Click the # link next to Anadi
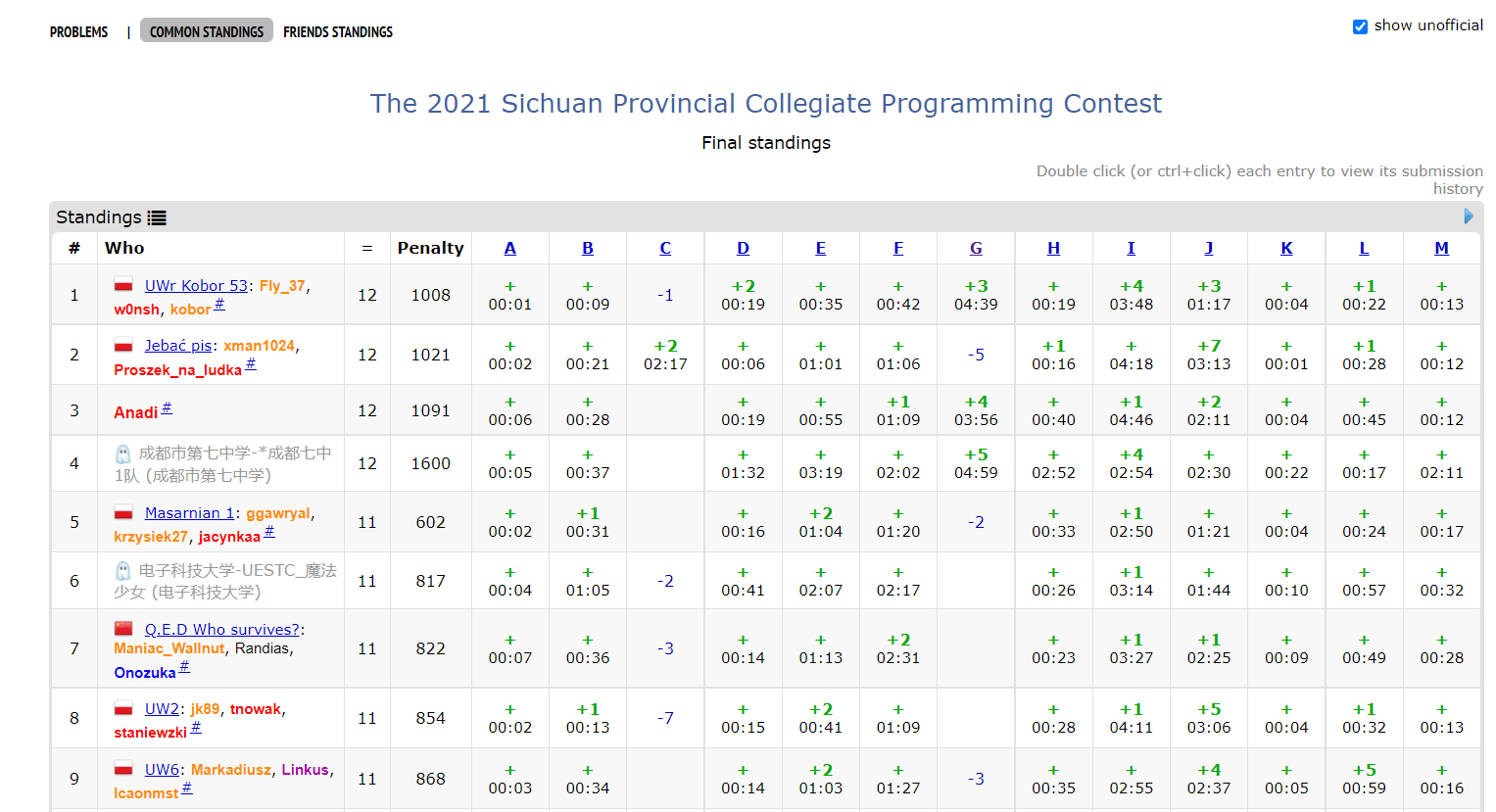Screen dimensions: 1496x812 click(x=167, y=408)
